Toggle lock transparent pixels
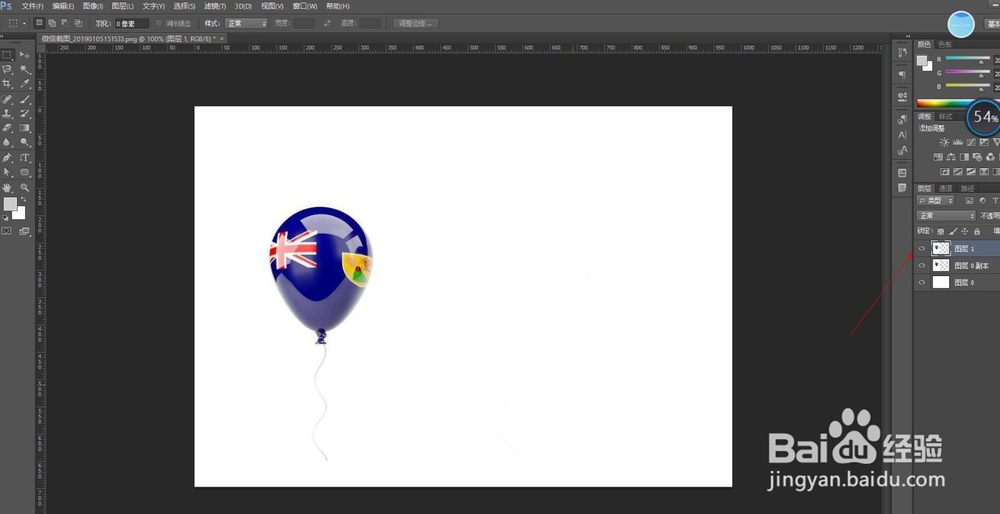This screenshot has height=514, width=1000. (941, 231)
